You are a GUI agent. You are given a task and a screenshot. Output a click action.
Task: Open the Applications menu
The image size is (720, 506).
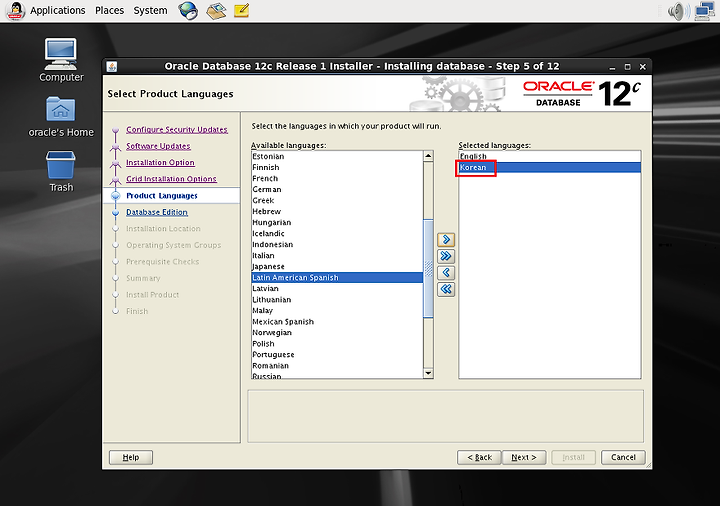tap(58, 11)
